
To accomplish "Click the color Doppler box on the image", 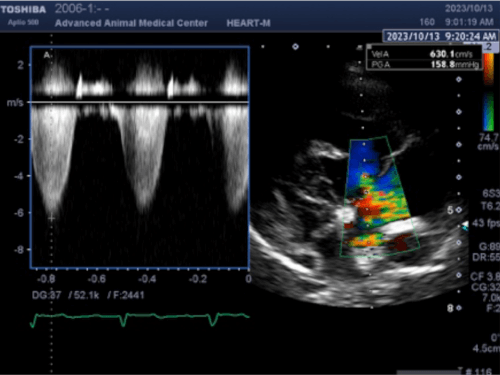I will click(379, 196).
